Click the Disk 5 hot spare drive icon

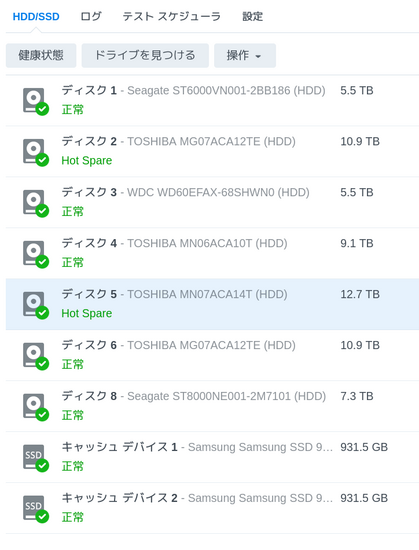[35, 305]
